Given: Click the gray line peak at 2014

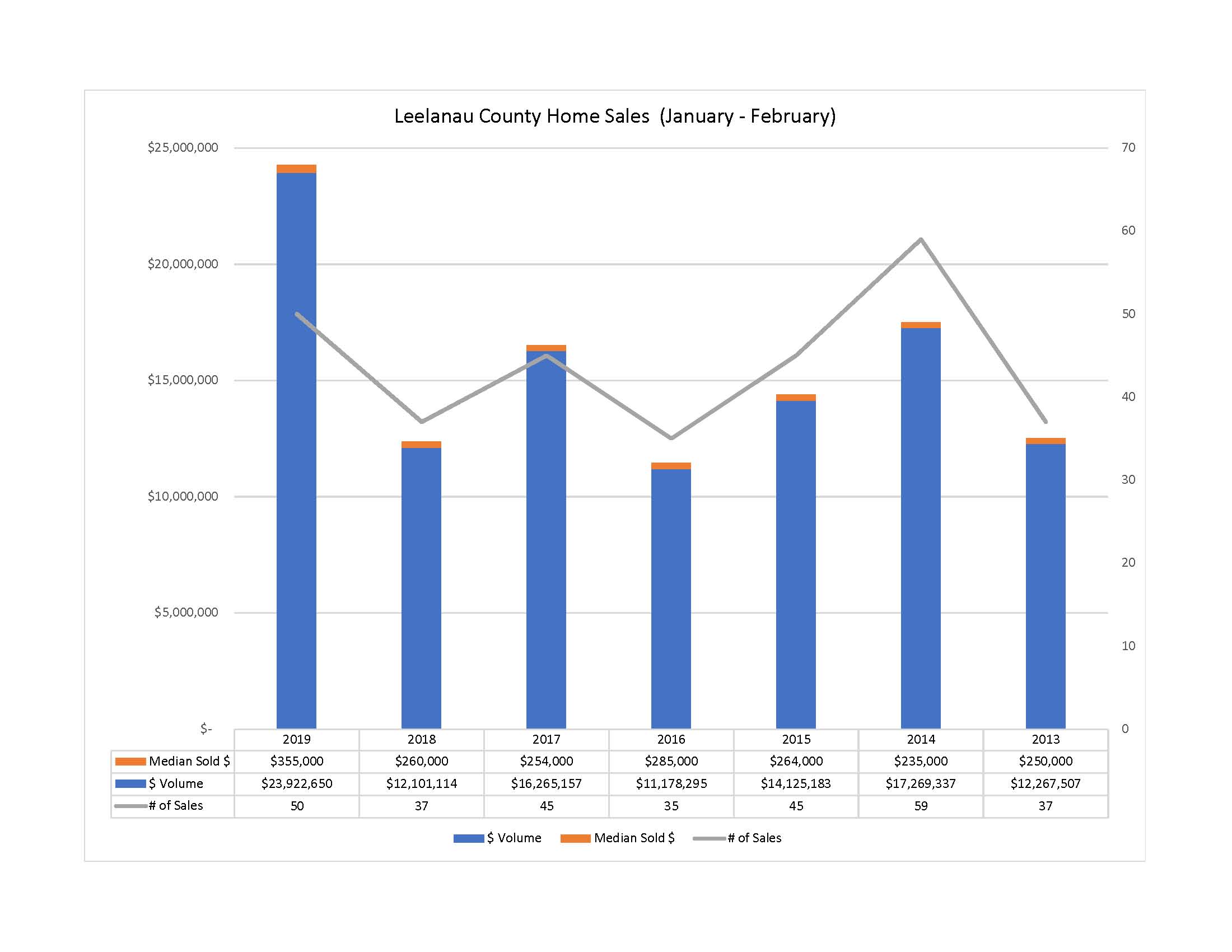Looking at the screenshot, I should [921, 239].
